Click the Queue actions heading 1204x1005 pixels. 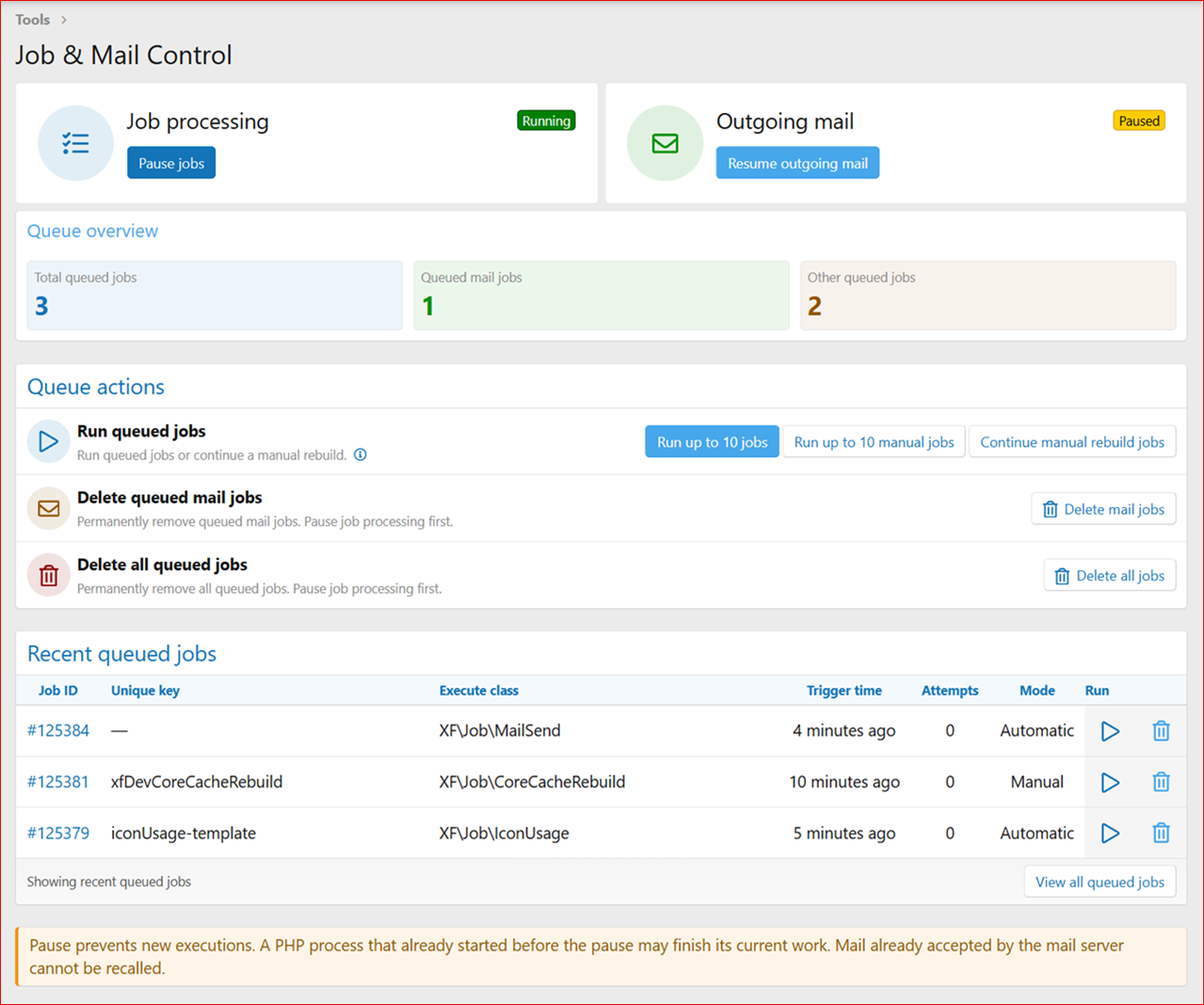click(x=96, y=387)
